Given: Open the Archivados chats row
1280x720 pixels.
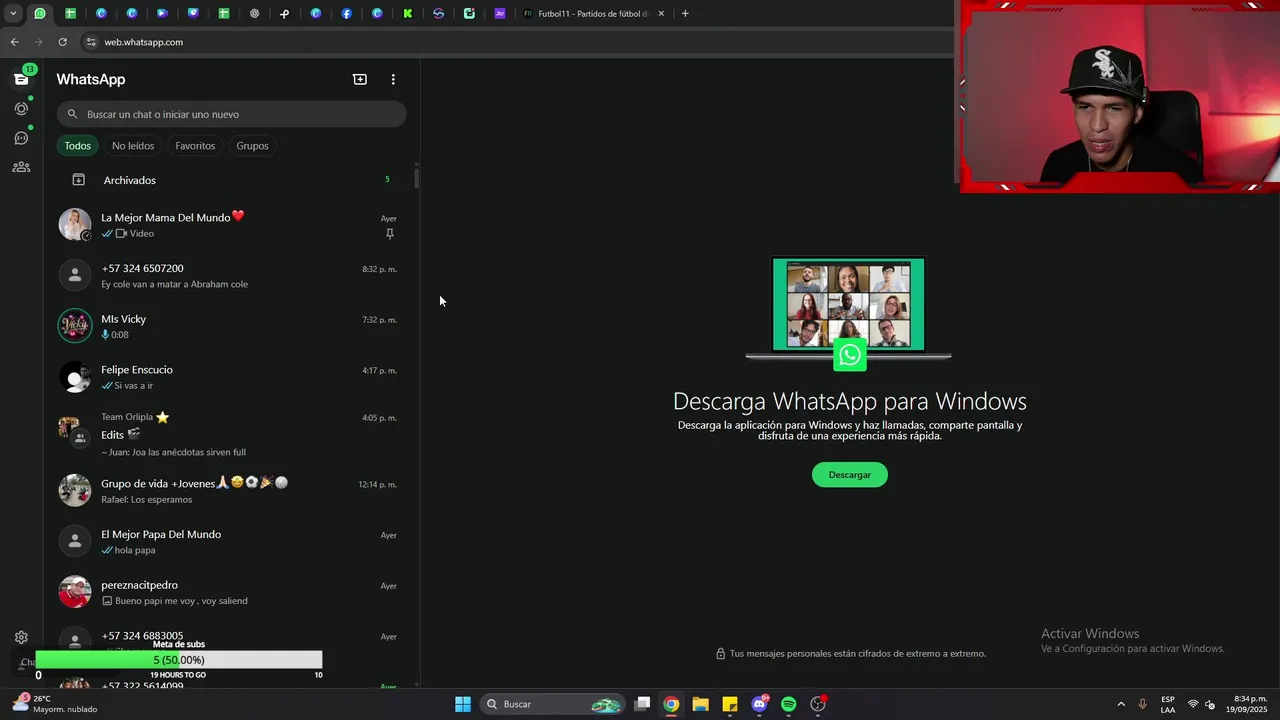Looking at the screenshot, I should coord(231,180).
